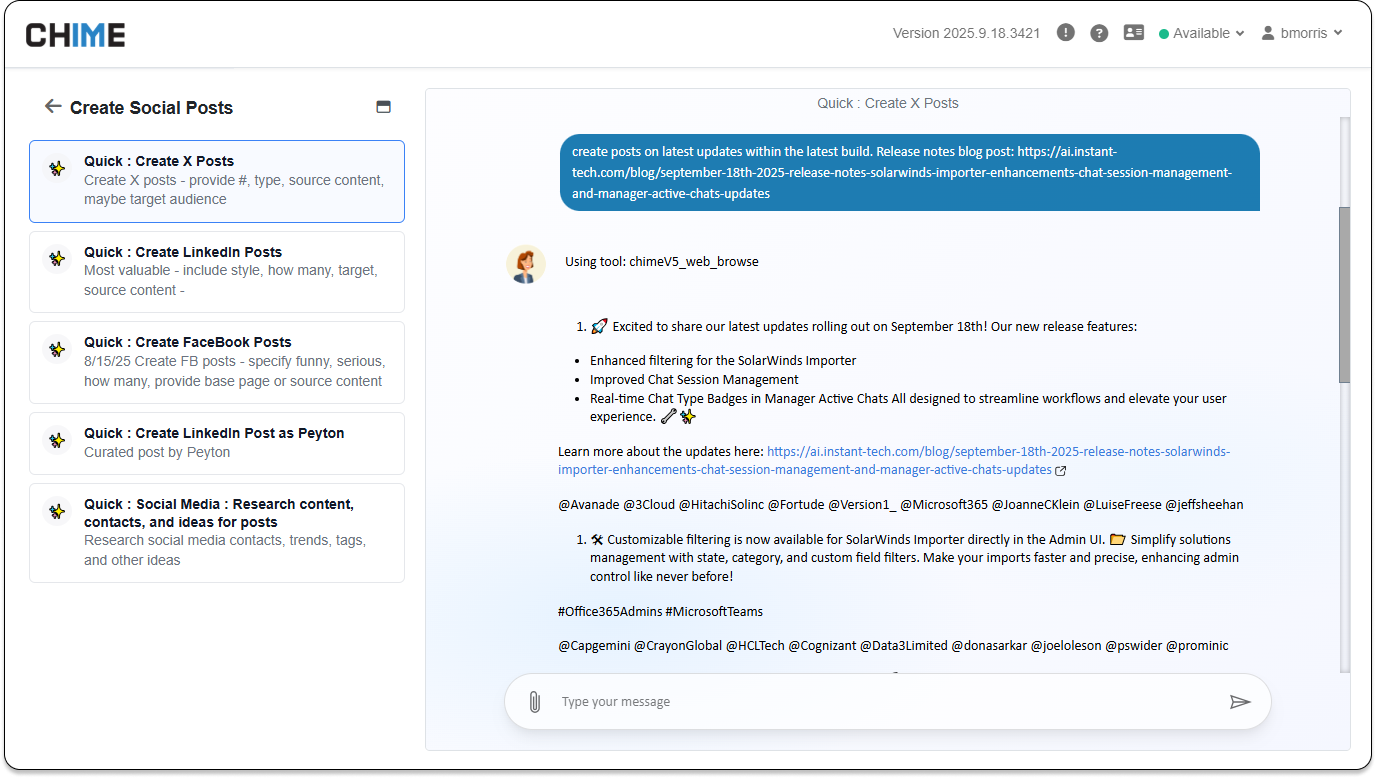The image size is (1376, 778).
Task: Click the blue user message bubble
Action: click(x=910, y=172)
